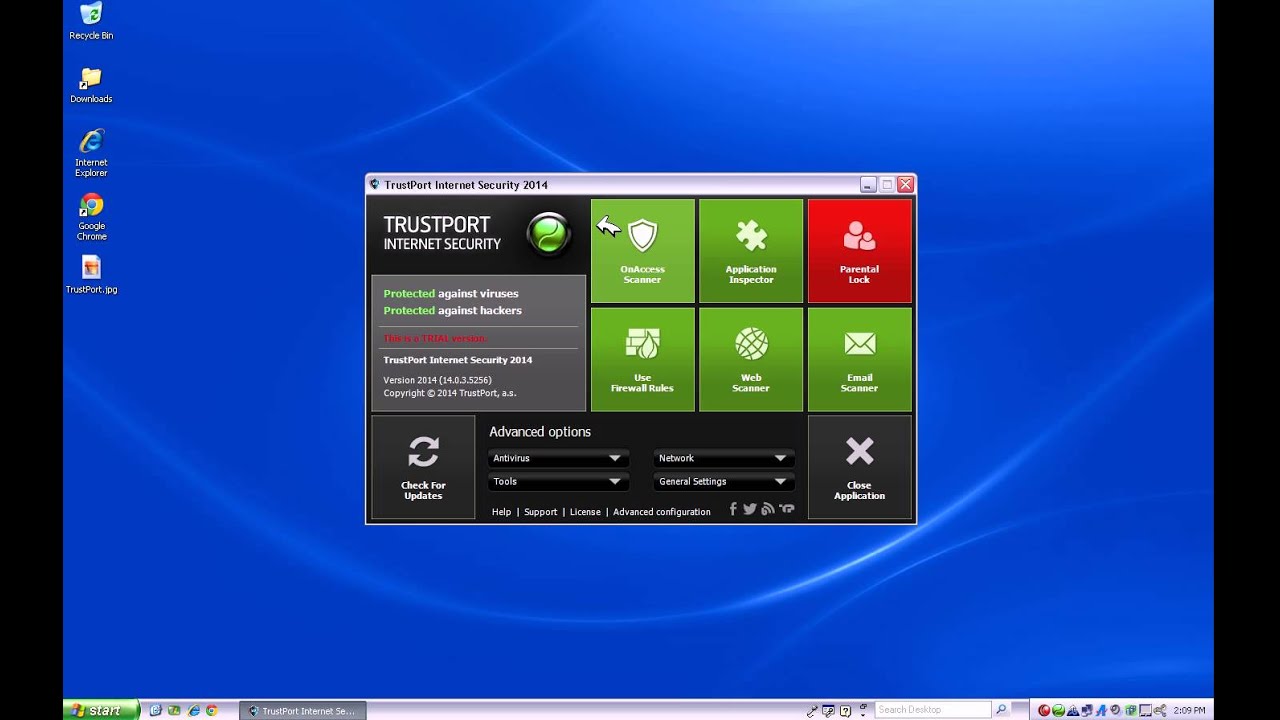Minimize the TrustPort window
The height and width of the screenshot is (720, 1280).
[x=868, y=185]
